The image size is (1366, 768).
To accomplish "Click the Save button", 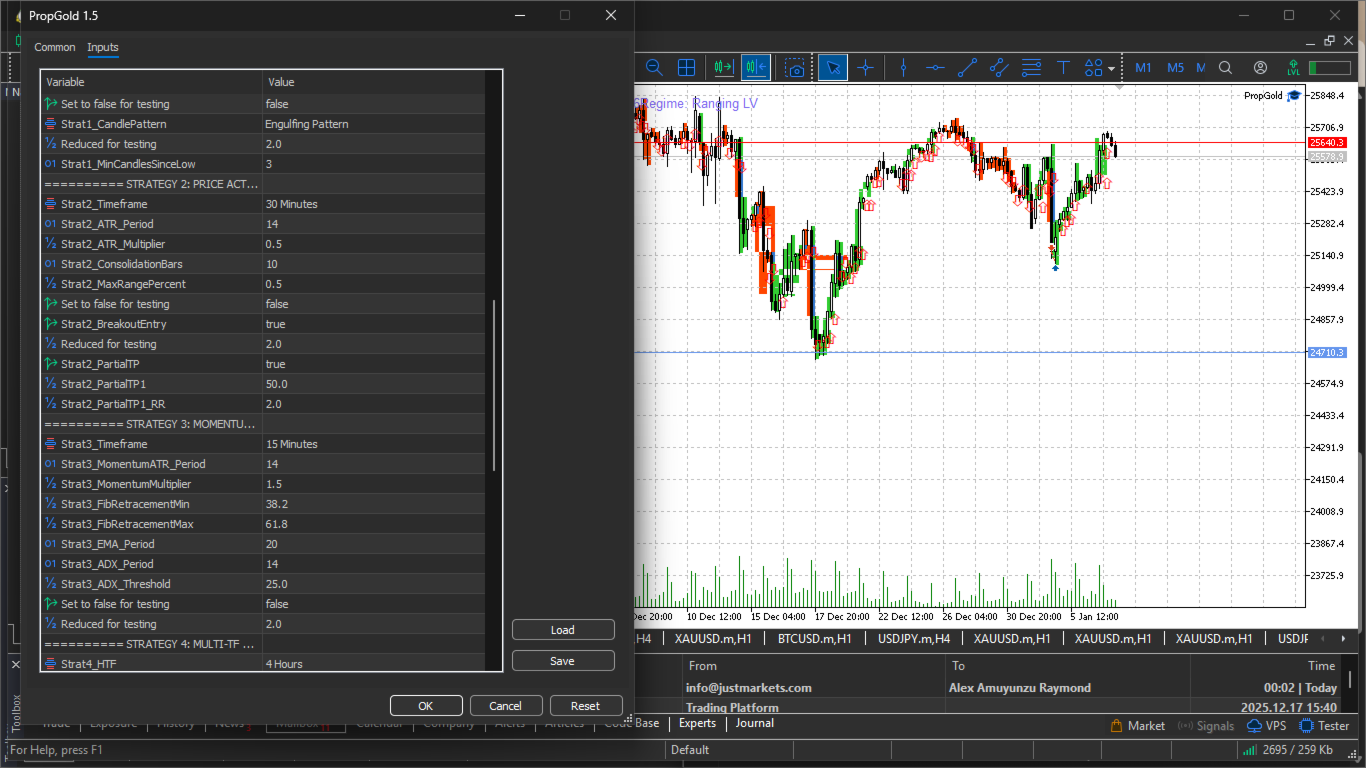I will point(563,661).
